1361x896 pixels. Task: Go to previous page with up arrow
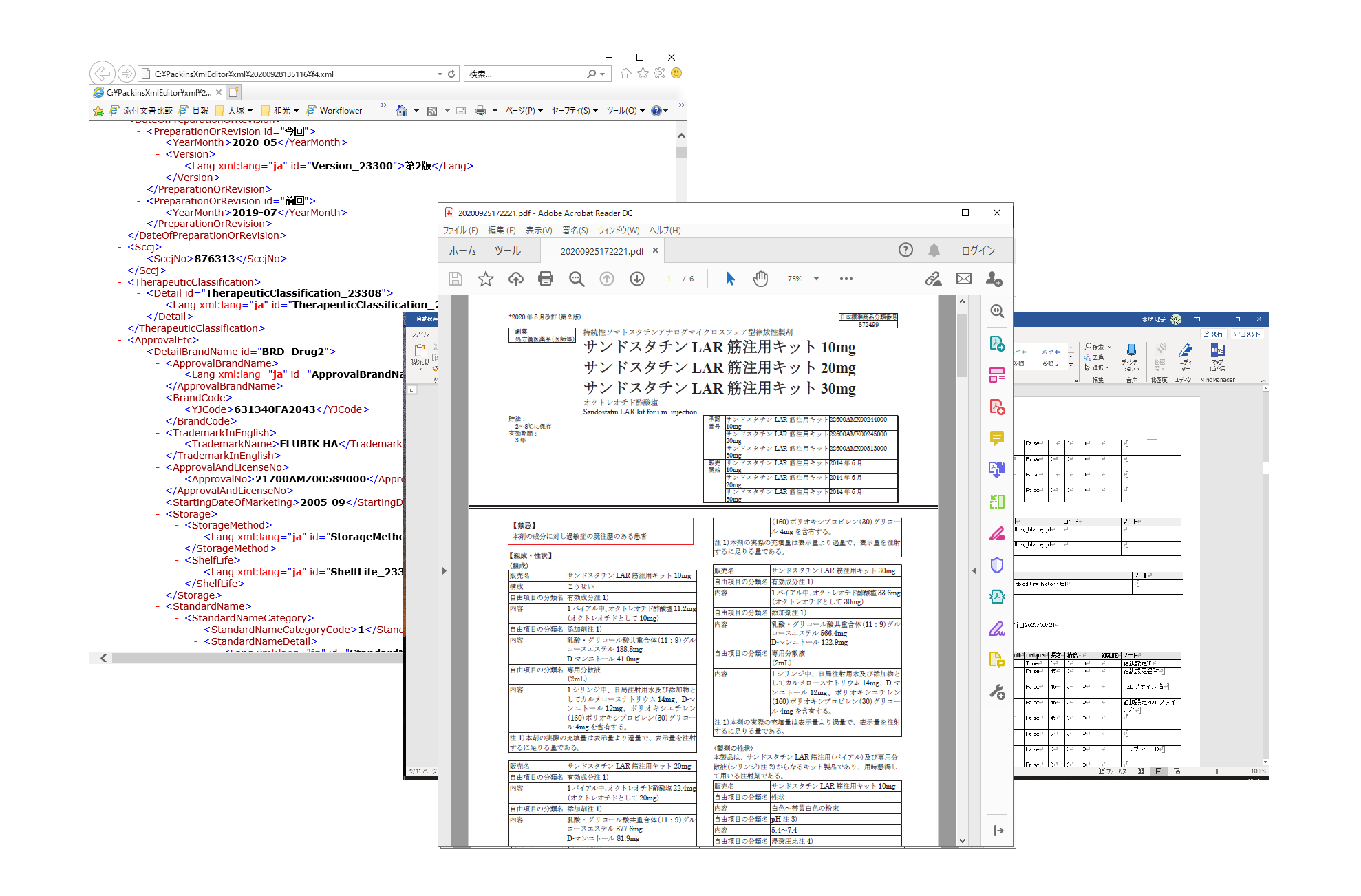pyautogui.click(x=607, y=279)
